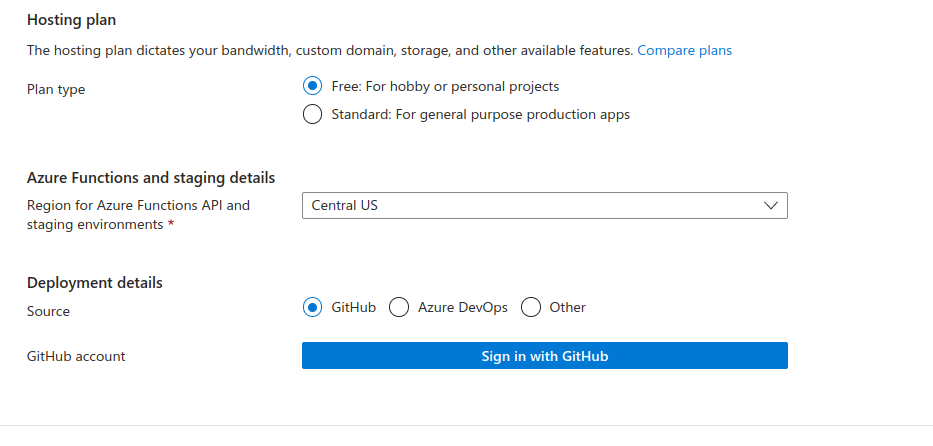Select Other as deployment source
933x446 pixels.
click(x=531, y=307)
